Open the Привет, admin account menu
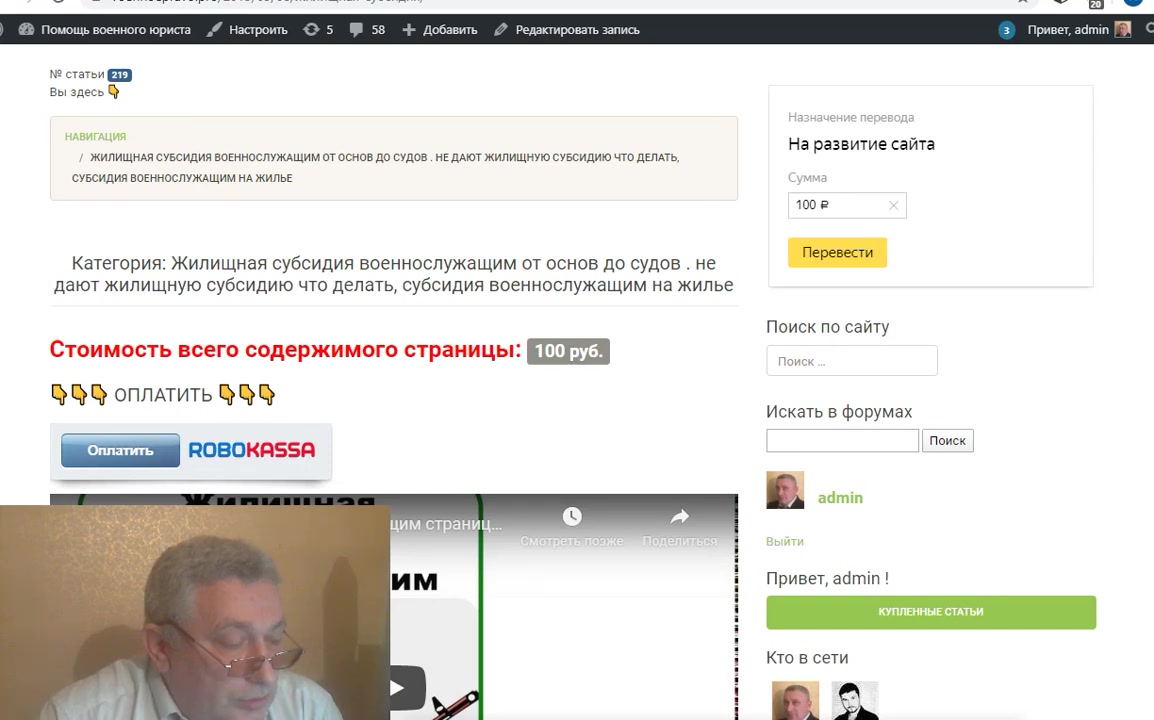The image size is (1154, 720). [1068, 29]
